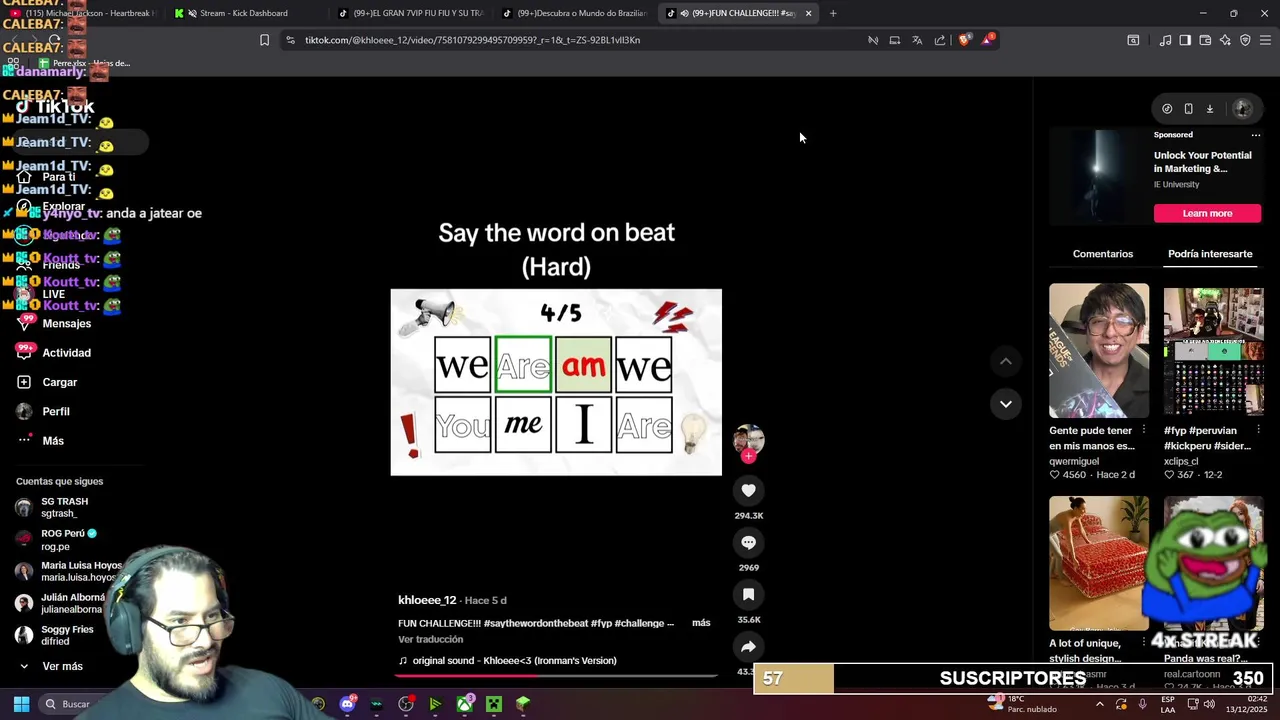Toggle the muted media icon in address bar

tap(873, 40)
